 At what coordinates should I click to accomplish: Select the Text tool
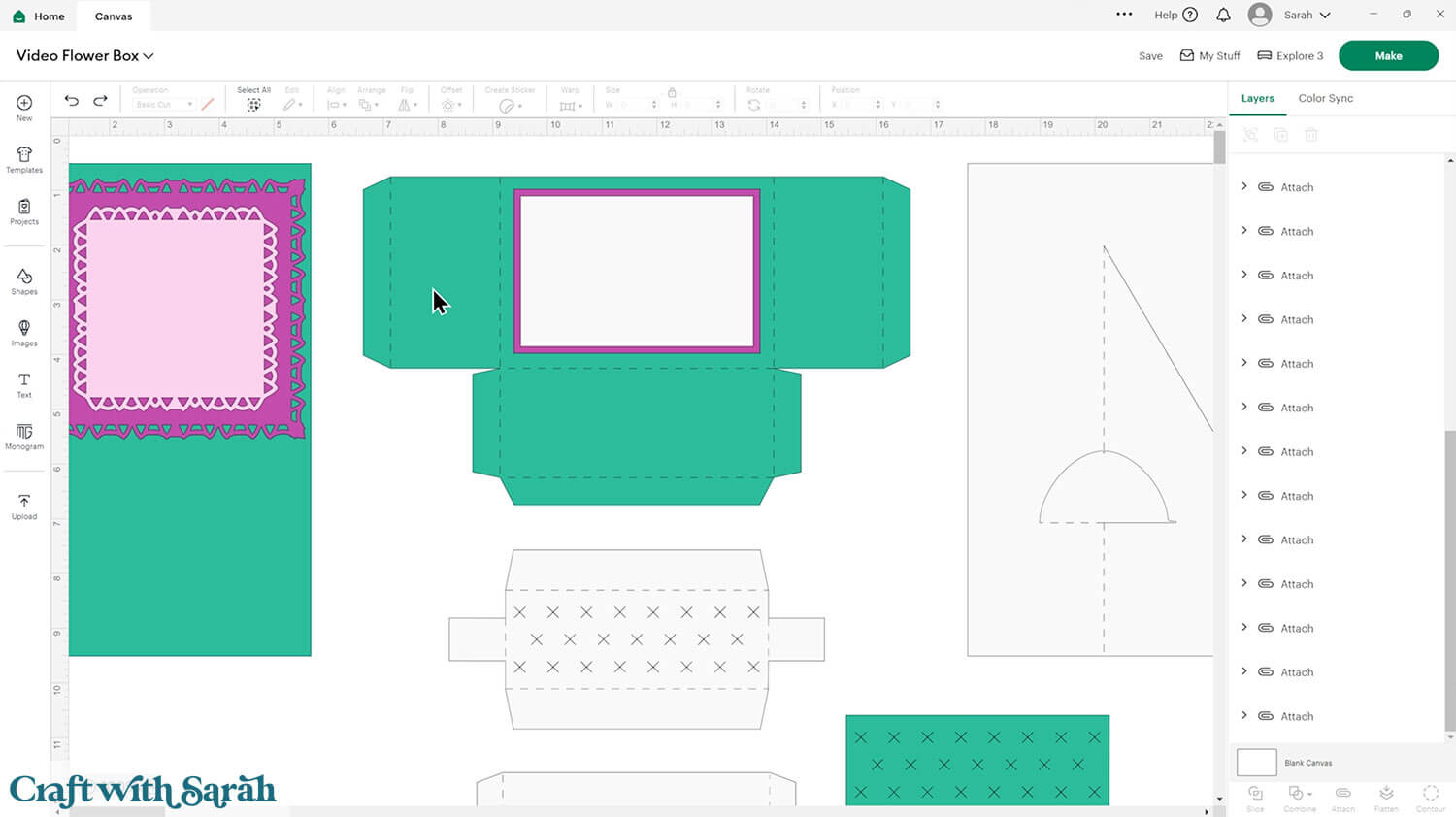click(x=24, y=384)
